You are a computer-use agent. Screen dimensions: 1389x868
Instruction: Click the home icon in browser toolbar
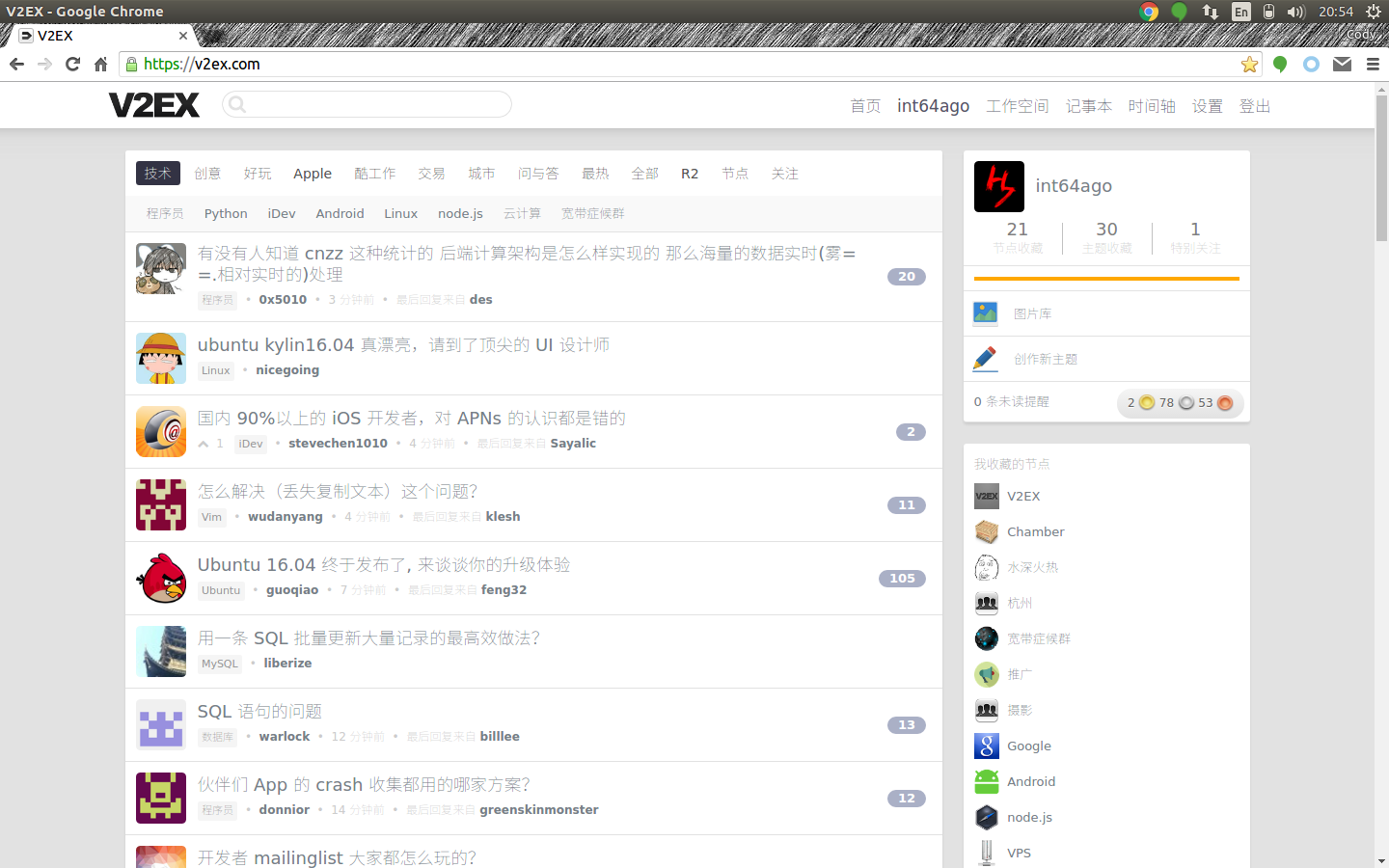[100, 65]
